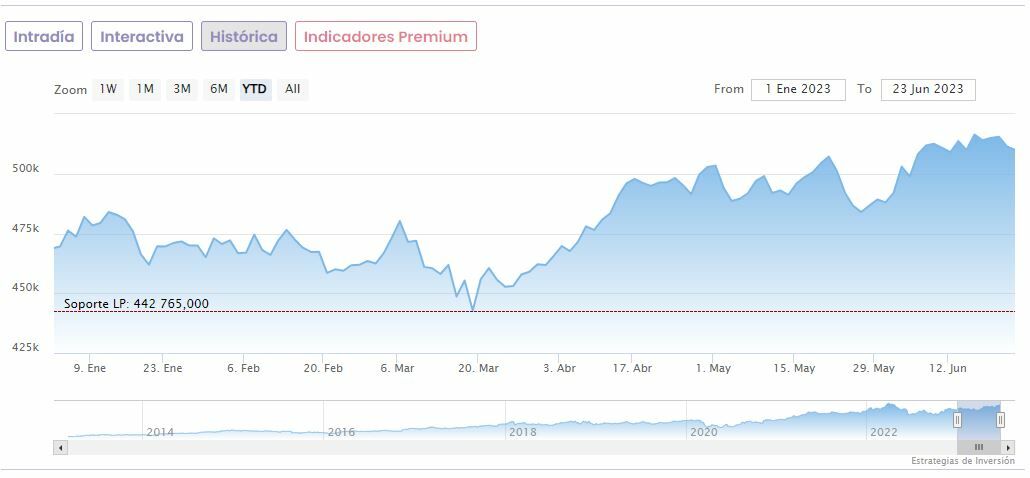Click Estrategias de Inversión credit link
The width and height of the screenshot is (1030, 478).
point(962,461)
